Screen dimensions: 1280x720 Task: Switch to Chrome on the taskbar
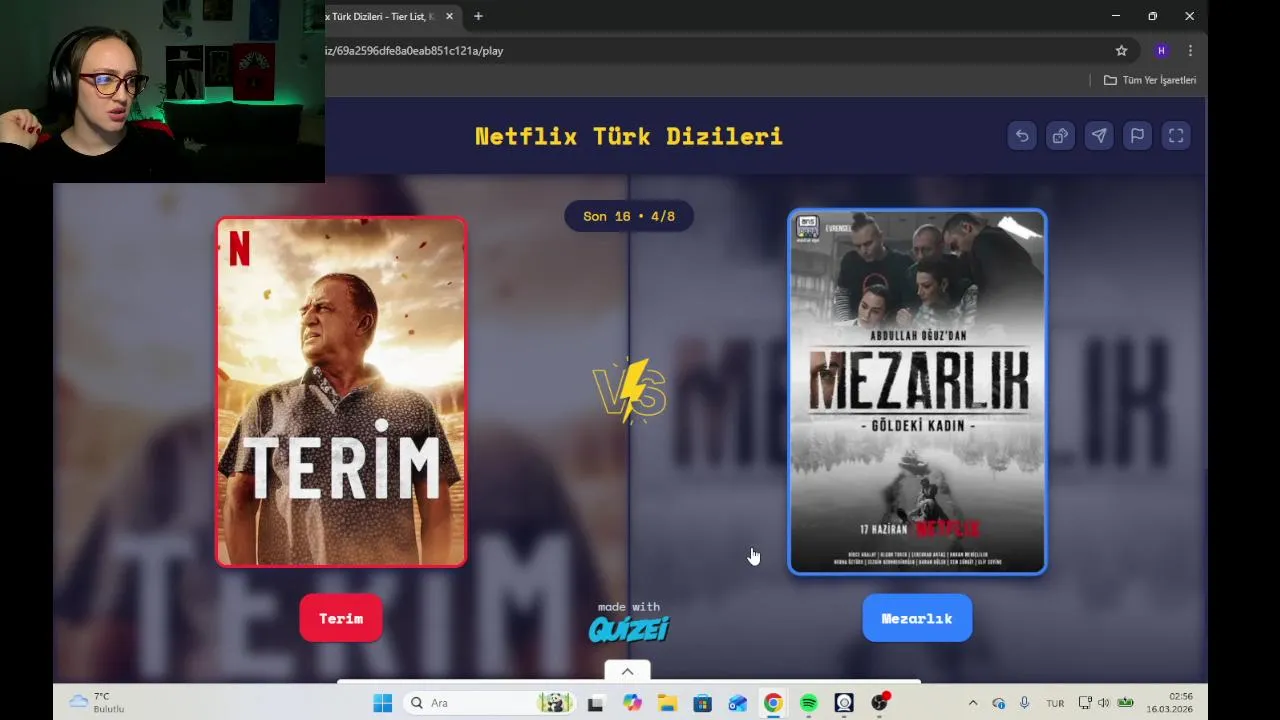click(773, 703)
